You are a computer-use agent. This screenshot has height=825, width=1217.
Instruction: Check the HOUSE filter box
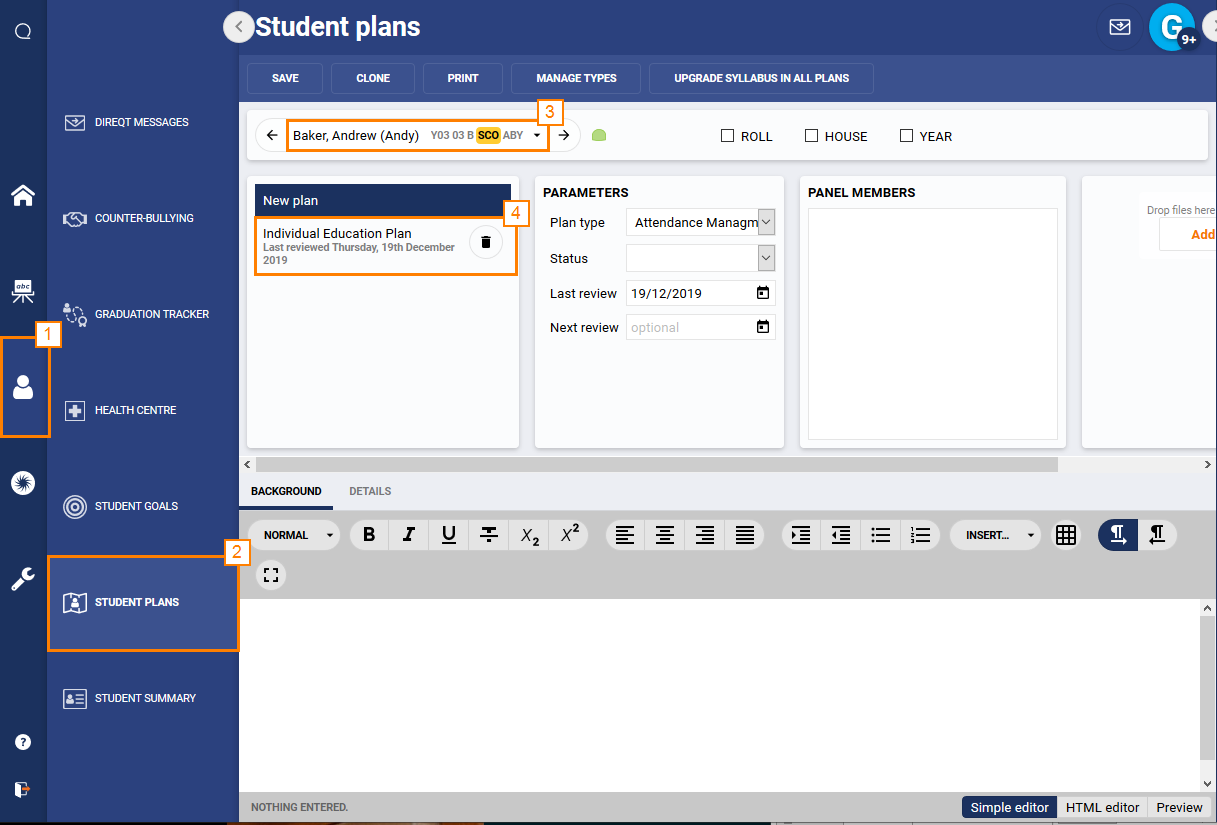pyautogui.click(x=811, y=136)
